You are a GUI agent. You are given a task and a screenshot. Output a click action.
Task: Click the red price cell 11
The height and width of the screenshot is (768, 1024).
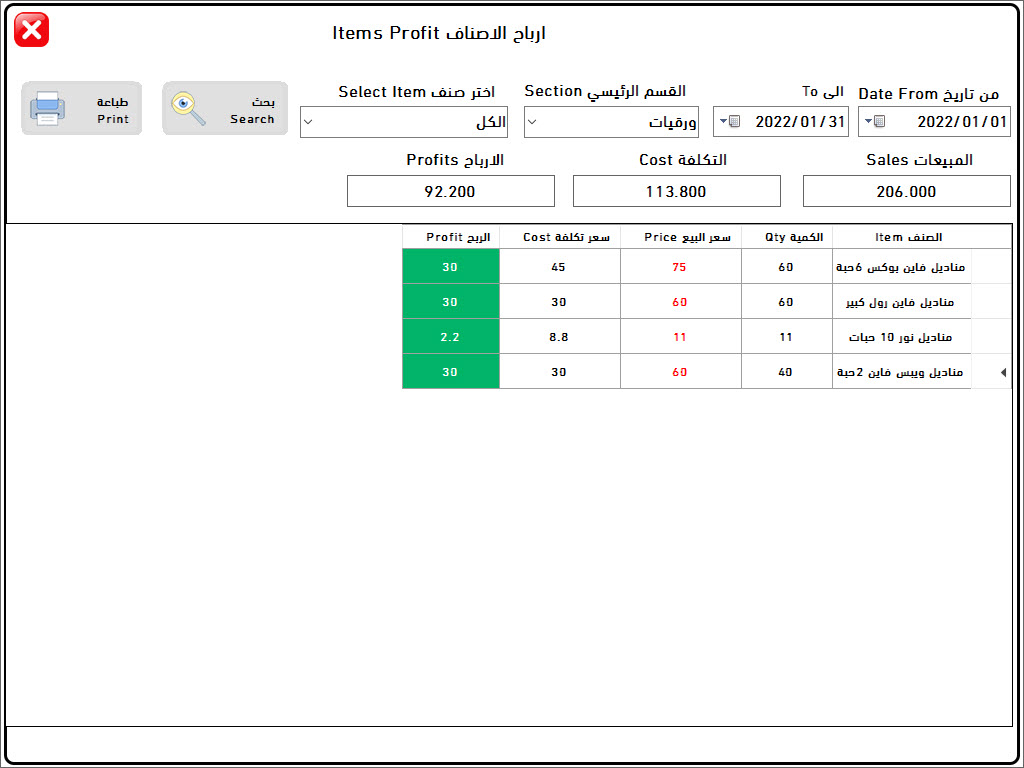680,337
